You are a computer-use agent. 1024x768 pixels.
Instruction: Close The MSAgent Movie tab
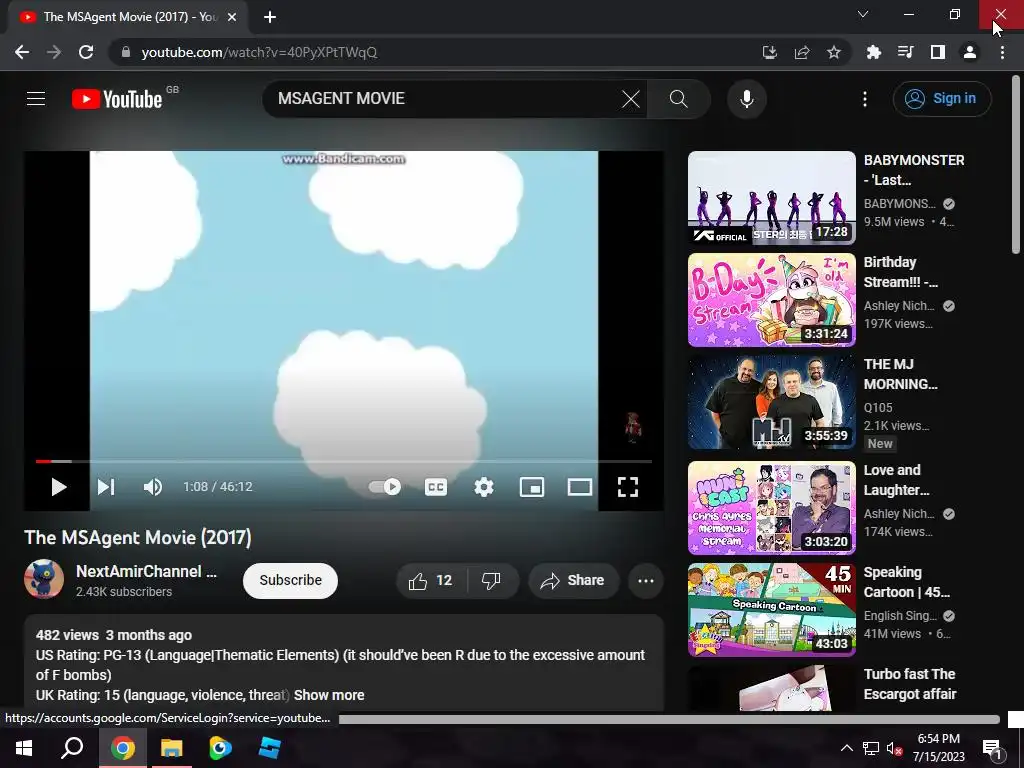point(232,17)
